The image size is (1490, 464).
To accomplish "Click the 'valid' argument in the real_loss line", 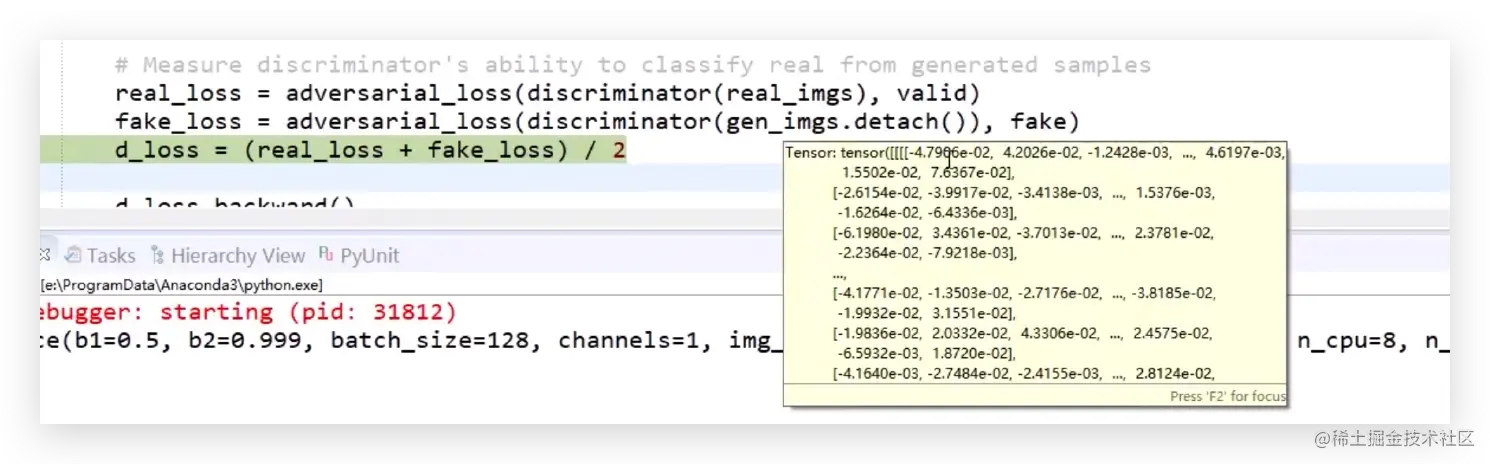I will click(x=930, y=93).
